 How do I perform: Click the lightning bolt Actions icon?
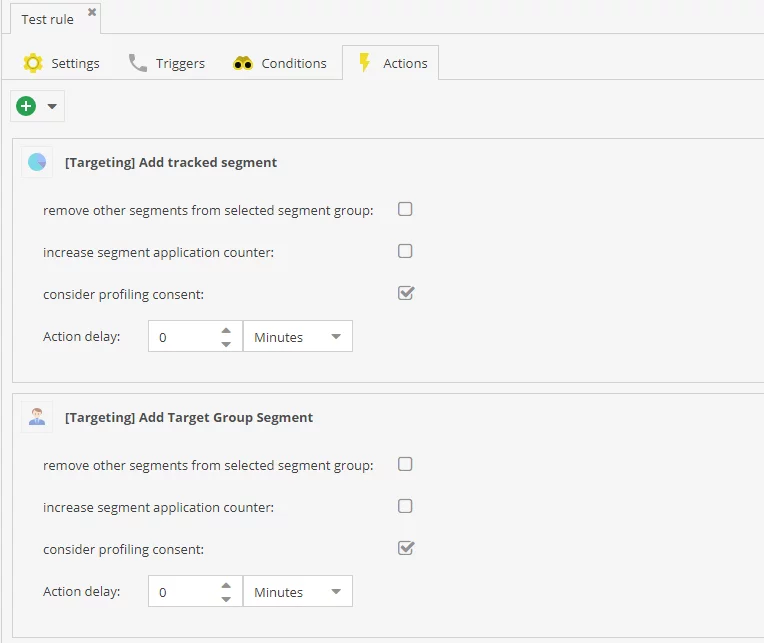pyautogui.click(x=364, y=62)
